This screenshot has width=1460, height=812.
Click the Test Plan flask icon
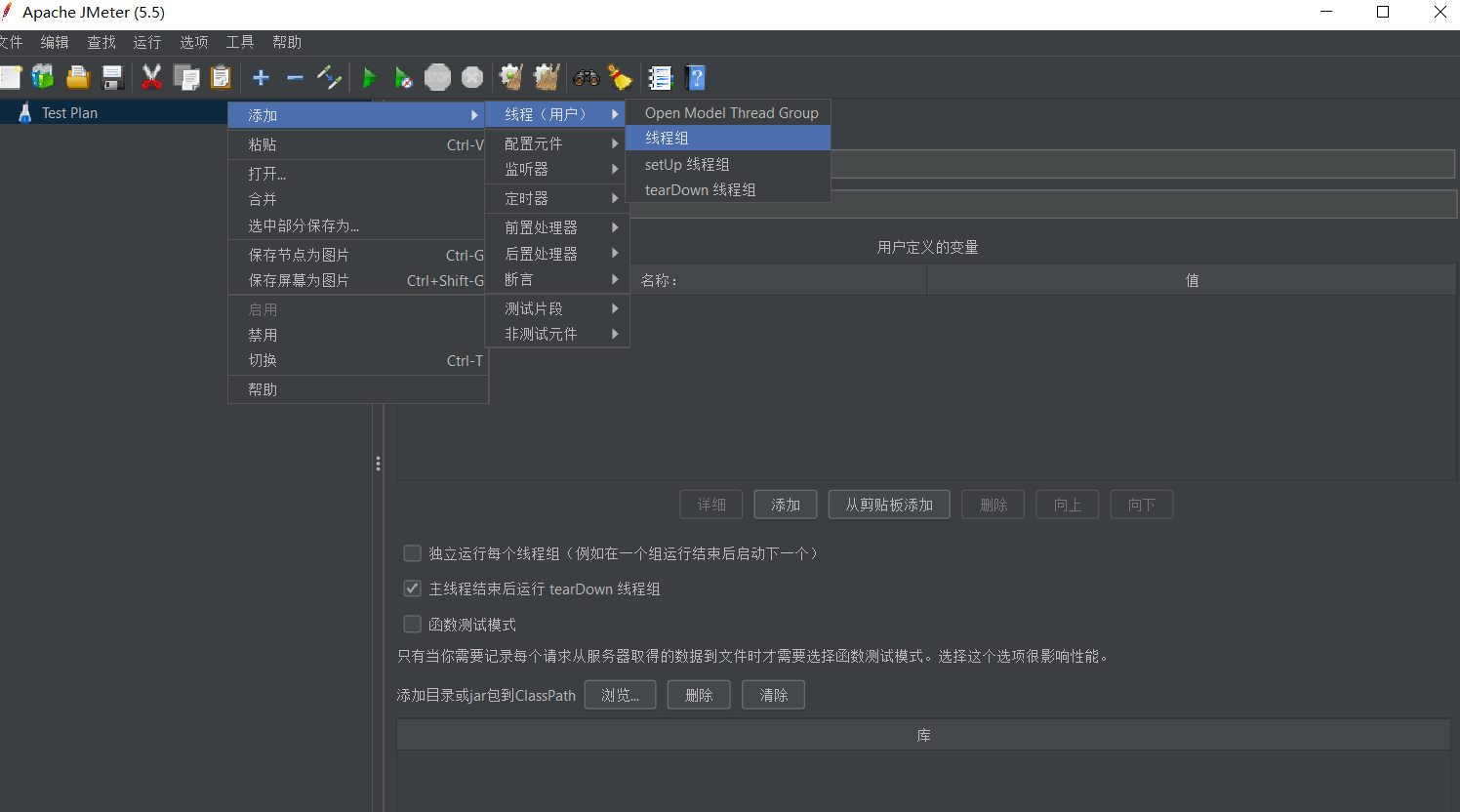[x=24, y=112]
